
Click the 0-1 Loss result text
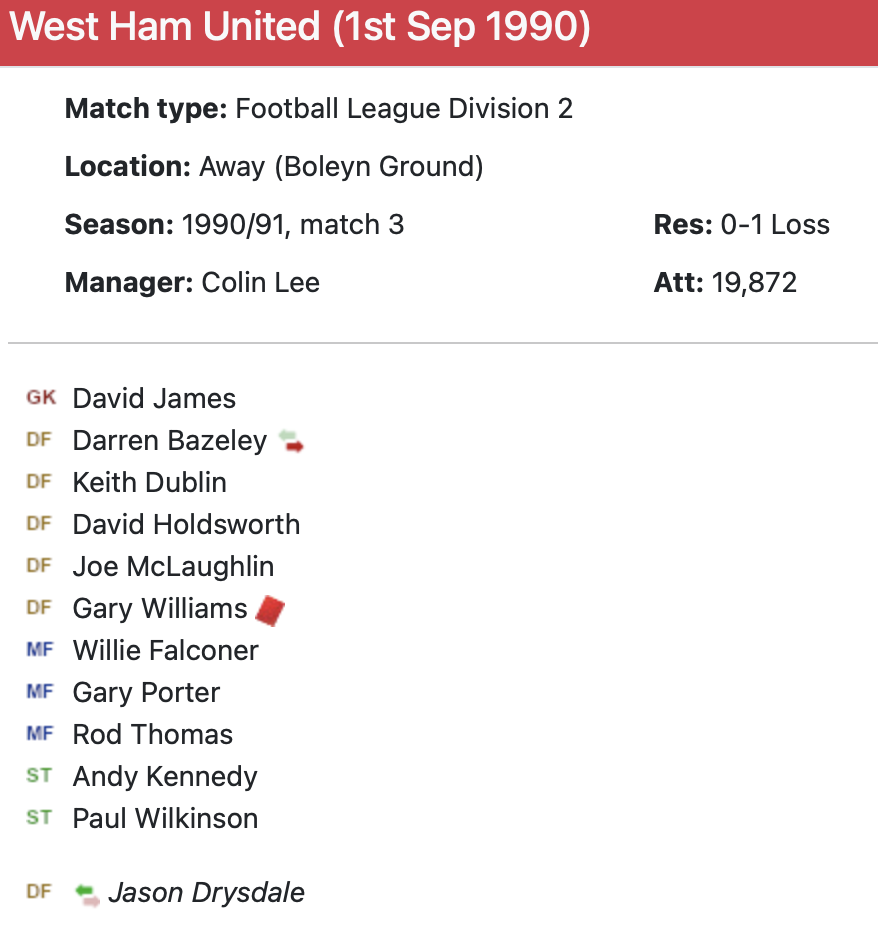(x=775, y=224)
